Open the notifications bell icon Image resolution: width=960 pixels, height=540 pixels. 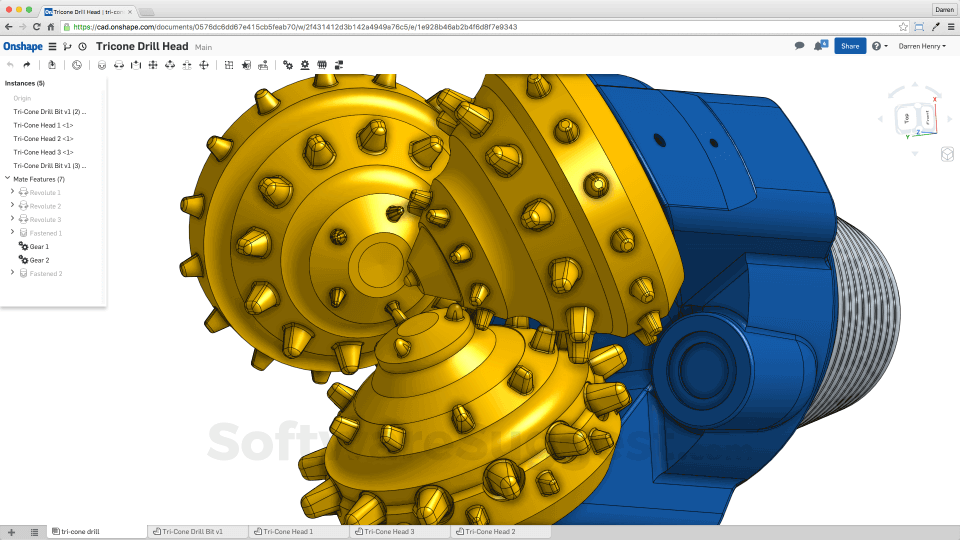click(820, 46)
